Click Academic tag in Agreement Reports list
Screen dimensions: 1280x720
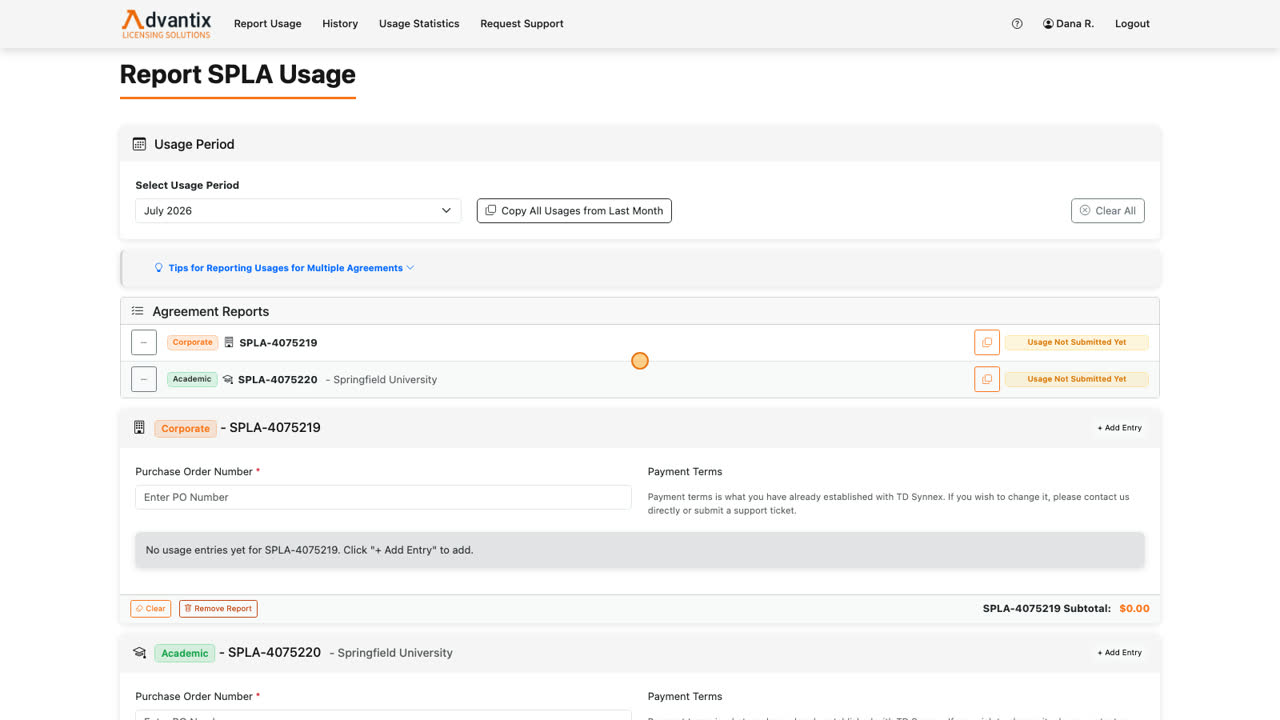(x=192, y=379)
